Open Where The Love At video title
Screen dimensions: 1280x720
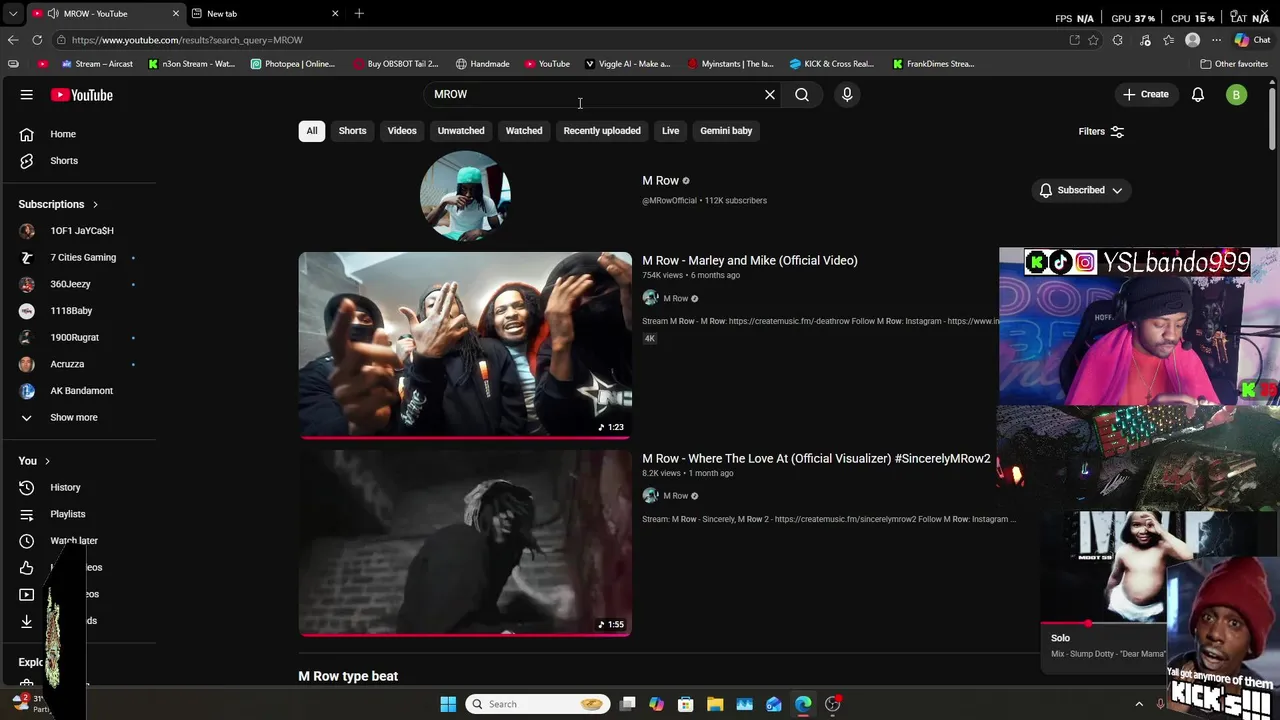pos(816,459)
